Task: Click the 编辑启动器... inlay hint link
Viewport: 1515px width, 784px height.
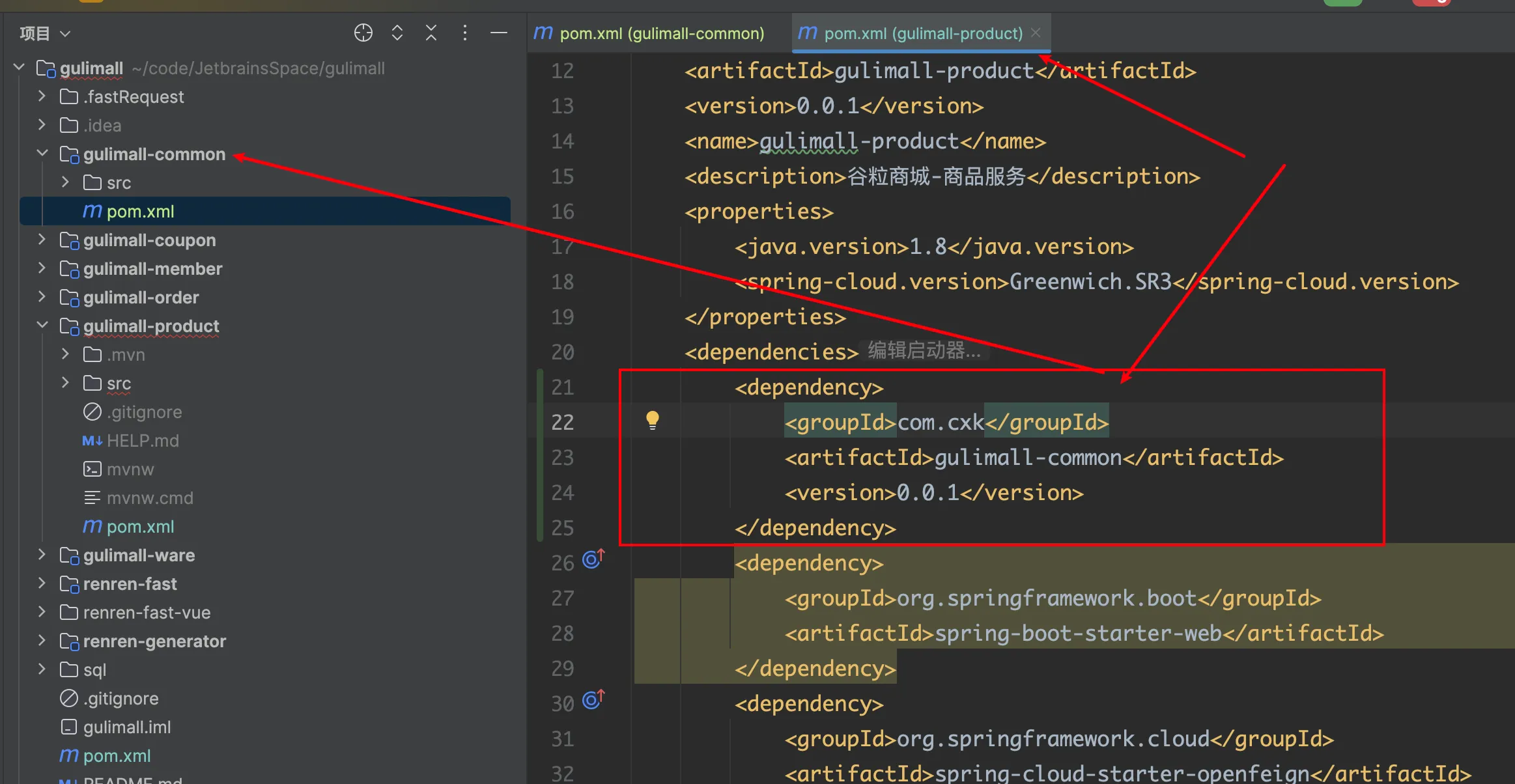Action: coord(924,351)
